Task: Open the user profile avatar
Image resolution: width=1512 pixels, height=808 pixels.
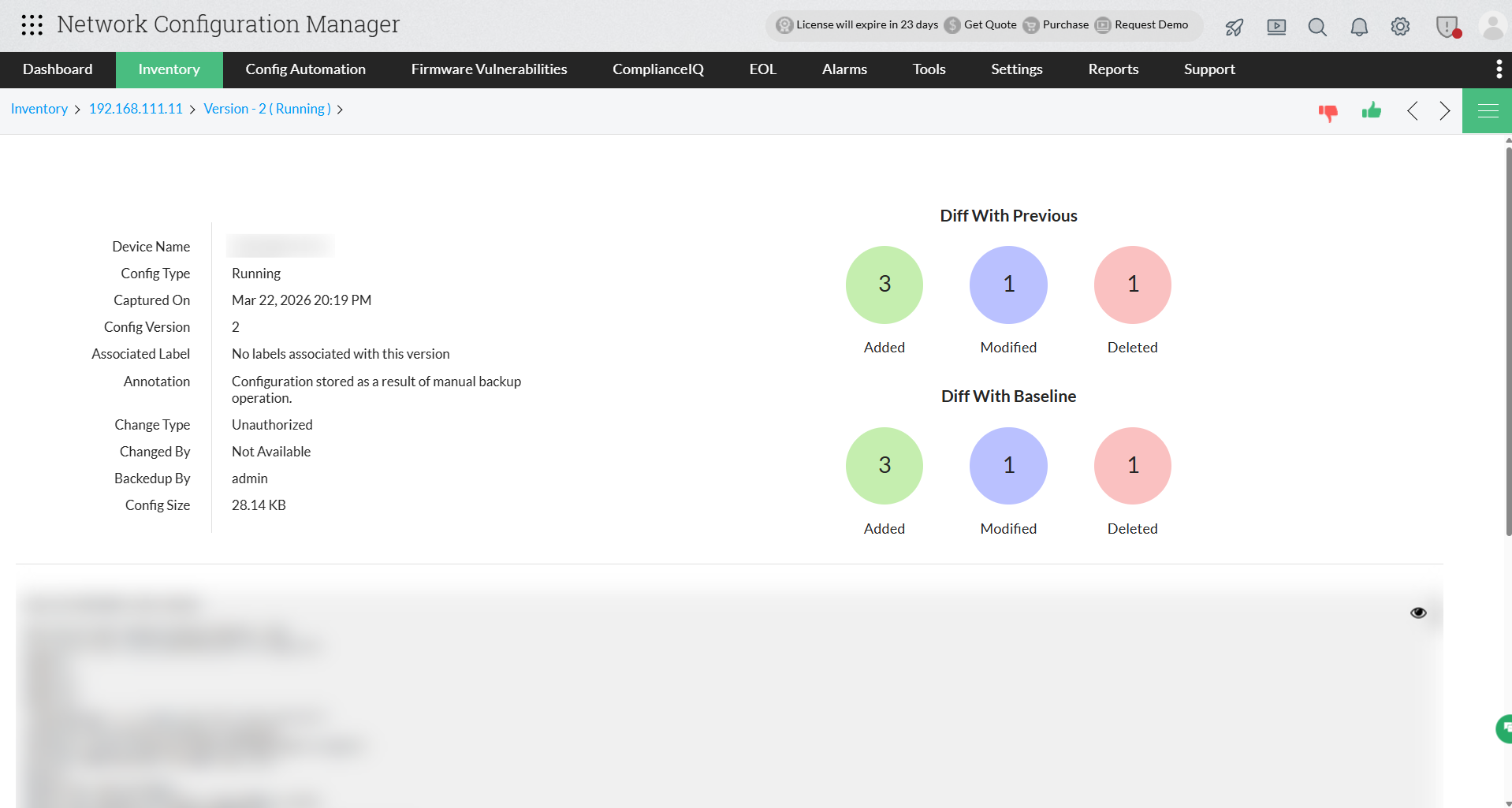Action: pos(1493,26)
